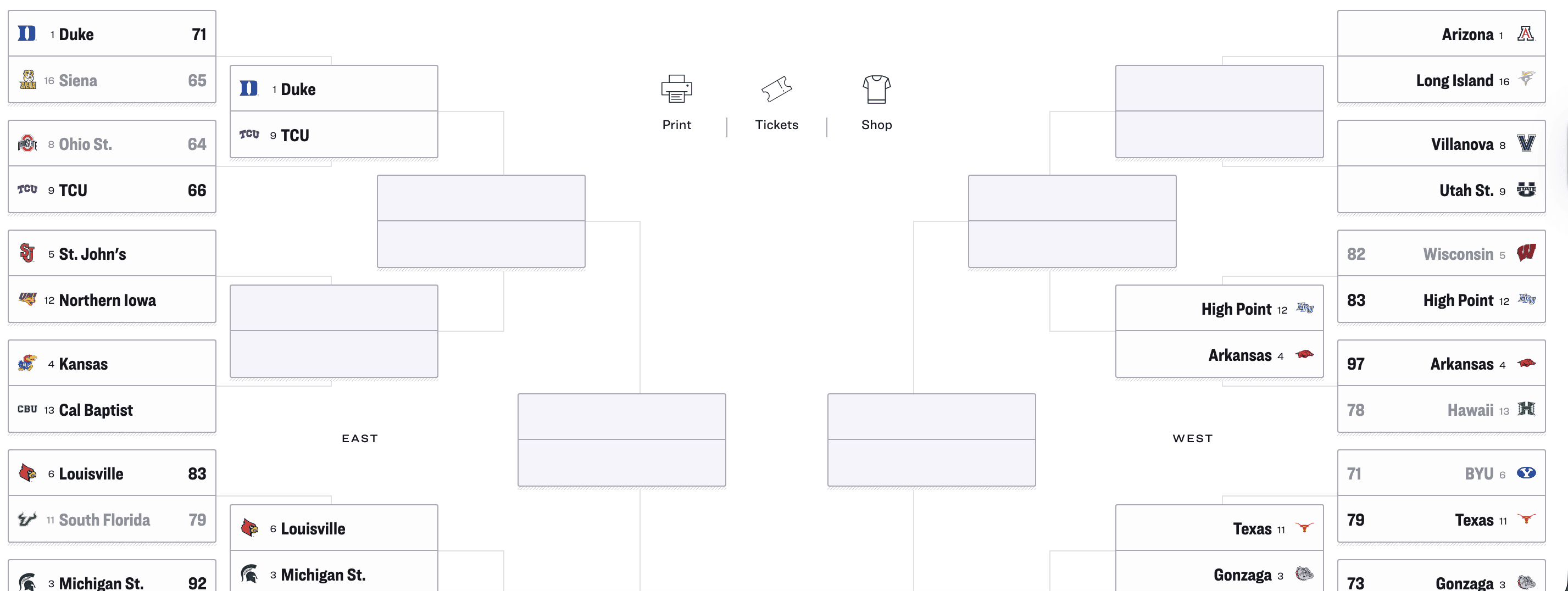Select the Duke blue devil logo
This screenshot has width=1568, height=591.
click(28, 34)
